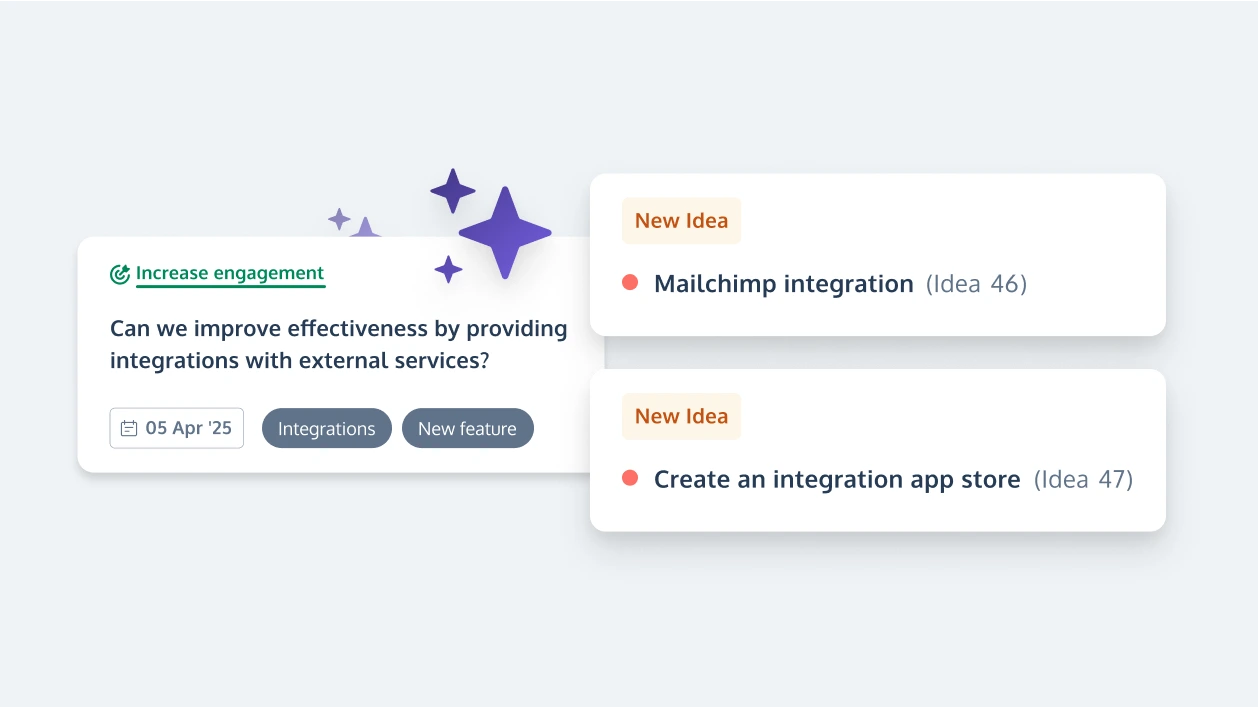Select the New feature tag

[468, 428]
